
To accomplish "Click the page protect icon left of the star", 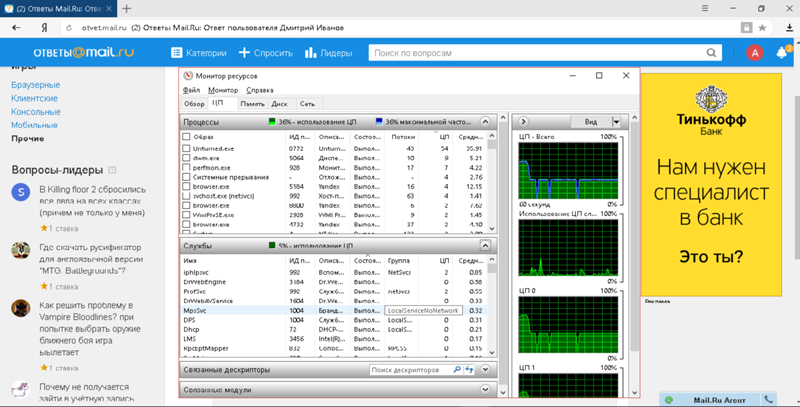I will point(746,28).
